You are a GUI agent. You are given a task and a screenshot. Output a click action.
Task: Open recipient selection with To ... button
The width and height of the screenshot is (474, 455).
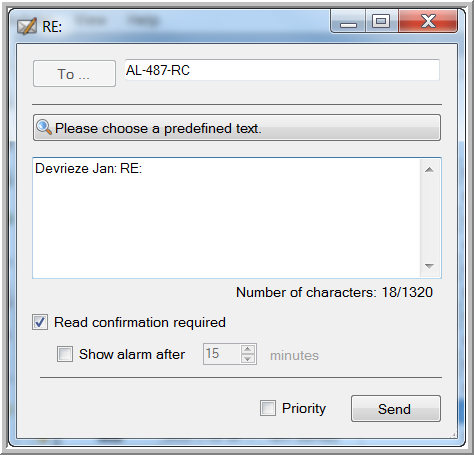(74, 73)
